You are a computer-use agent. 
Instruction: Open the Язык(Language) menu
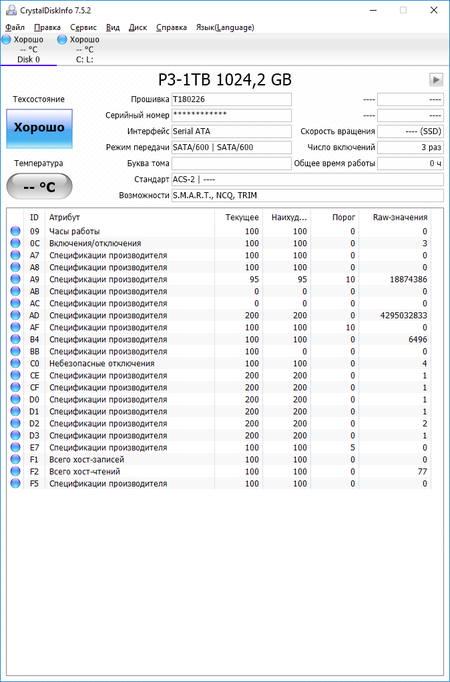coord(225,27)
